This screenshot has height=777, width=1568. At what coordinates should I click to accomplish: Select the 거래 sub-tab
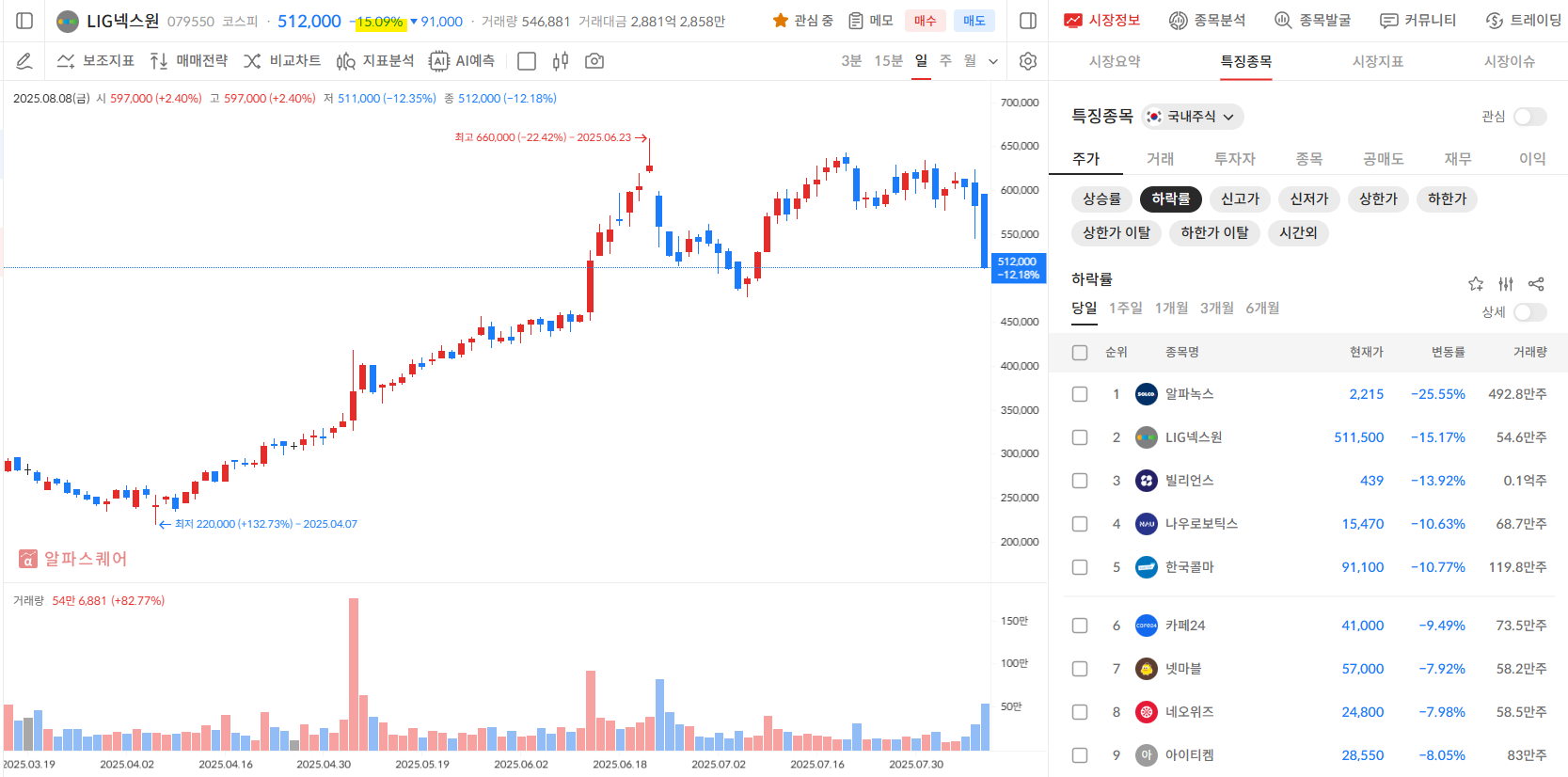pyautogui.click(x=1160, y=159)
